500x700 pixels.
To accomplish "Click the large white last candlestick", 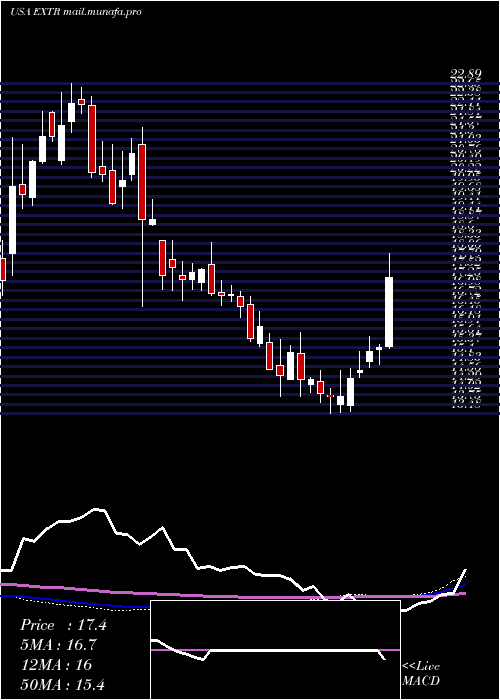I will click(x=389, y=312).
